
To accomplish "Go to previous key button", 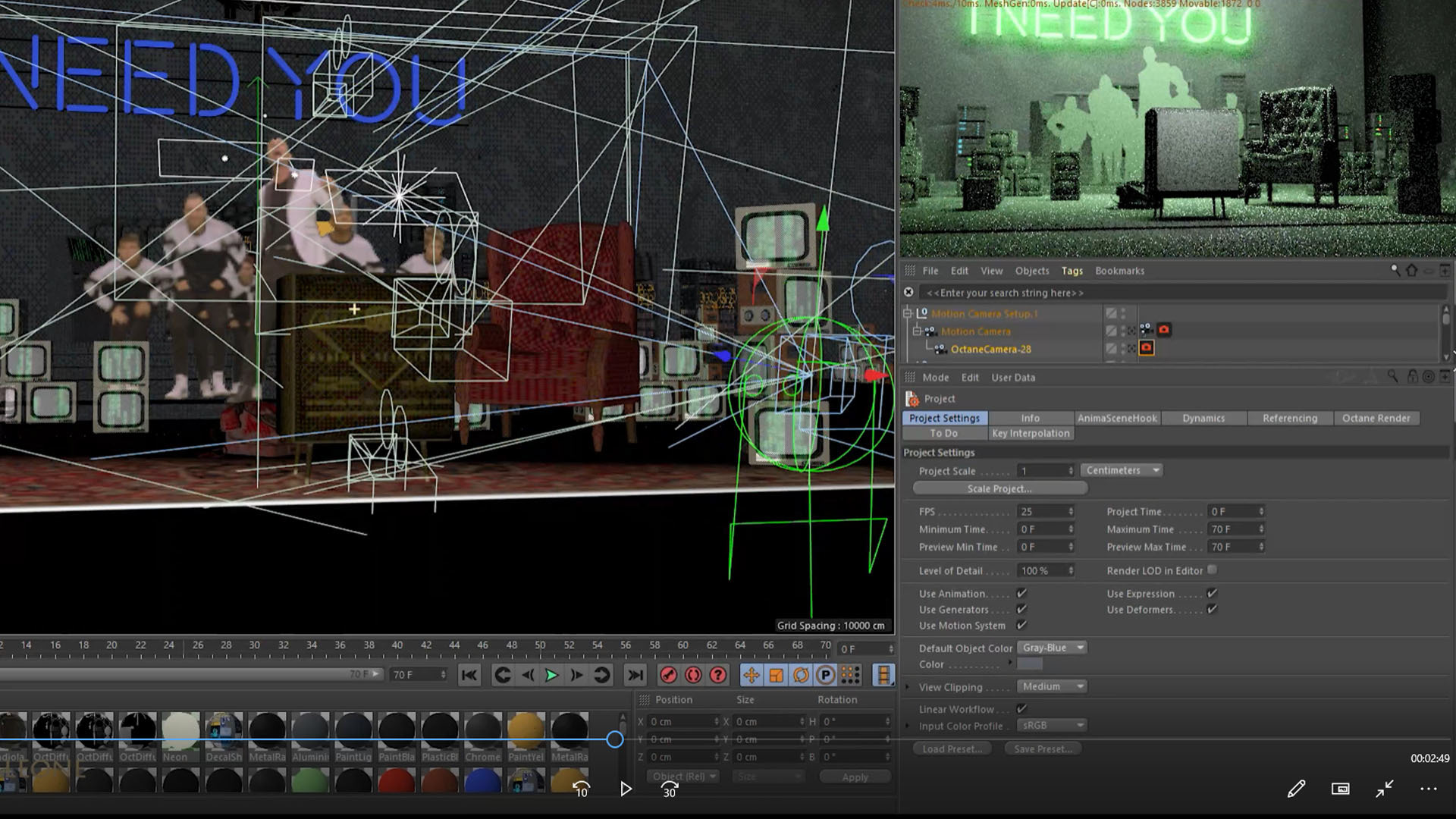I will tap(502, 675).
